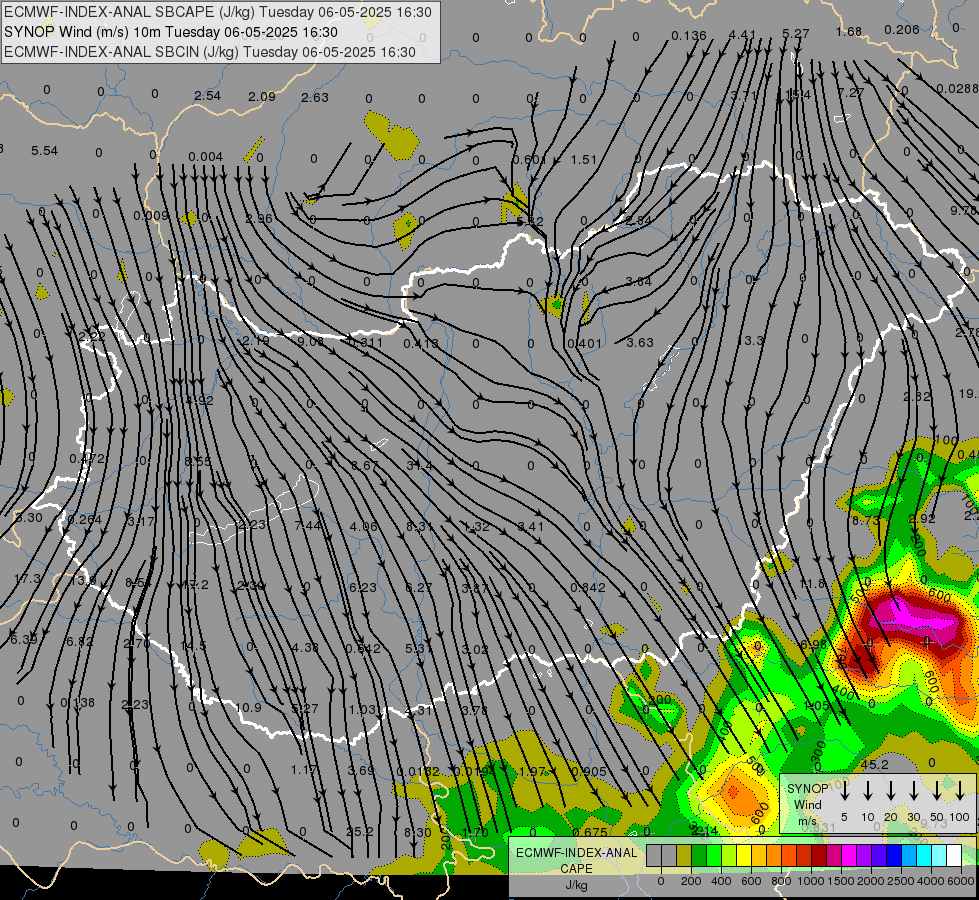The image size is (979, 900).
Task: Click the 7.44 value on the map
Action: click(x=308, y=526)
